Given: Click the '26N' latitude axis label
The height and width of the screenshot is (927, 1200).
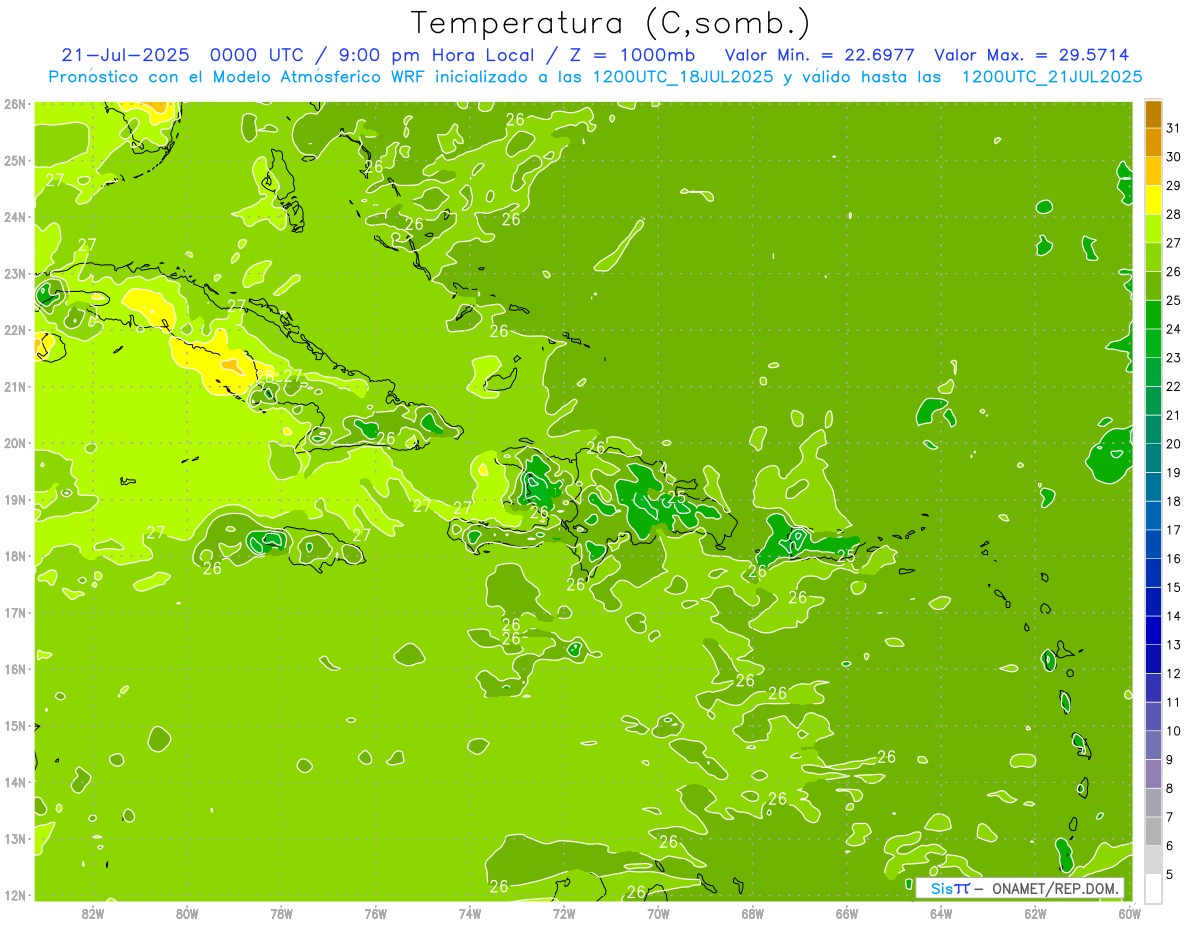Looking at the screenshot, I should 15,104.
